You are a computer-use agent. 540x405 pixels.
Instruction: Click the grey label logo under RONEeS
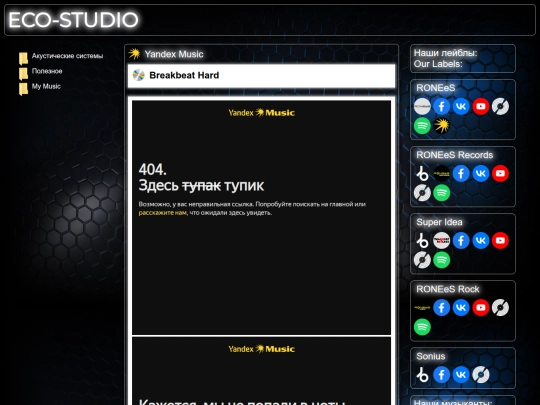[x=422, y=106]
